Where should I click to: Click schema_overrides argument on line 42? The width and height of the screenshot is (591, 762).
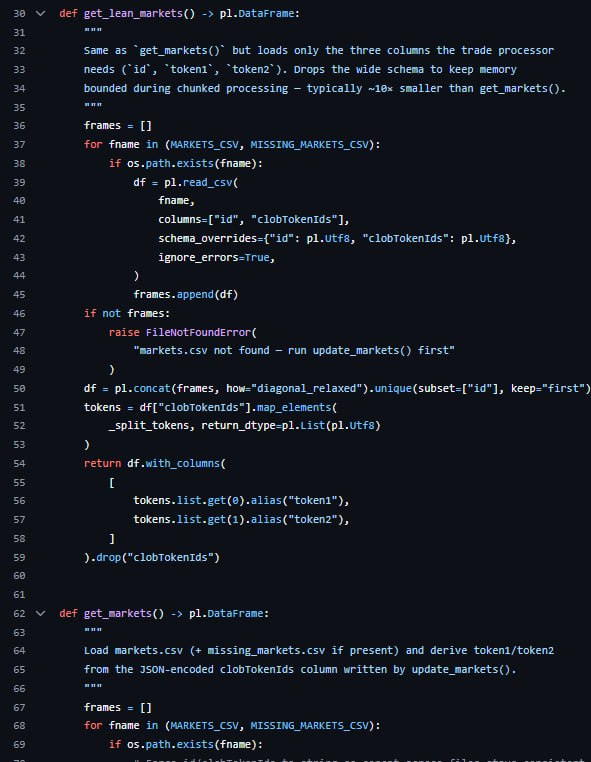pyautogui.click(x=207, y=239)
